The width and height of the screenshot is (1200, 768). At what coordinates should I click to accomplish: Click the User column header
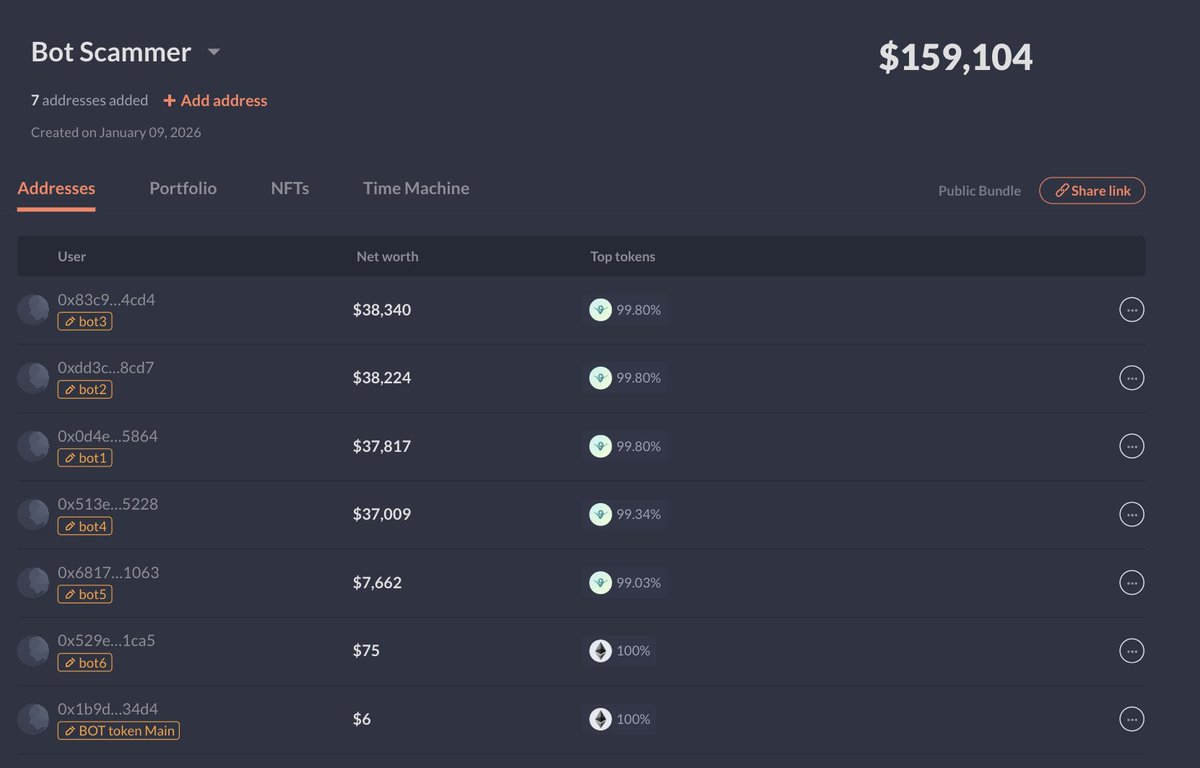pos(72,256)
